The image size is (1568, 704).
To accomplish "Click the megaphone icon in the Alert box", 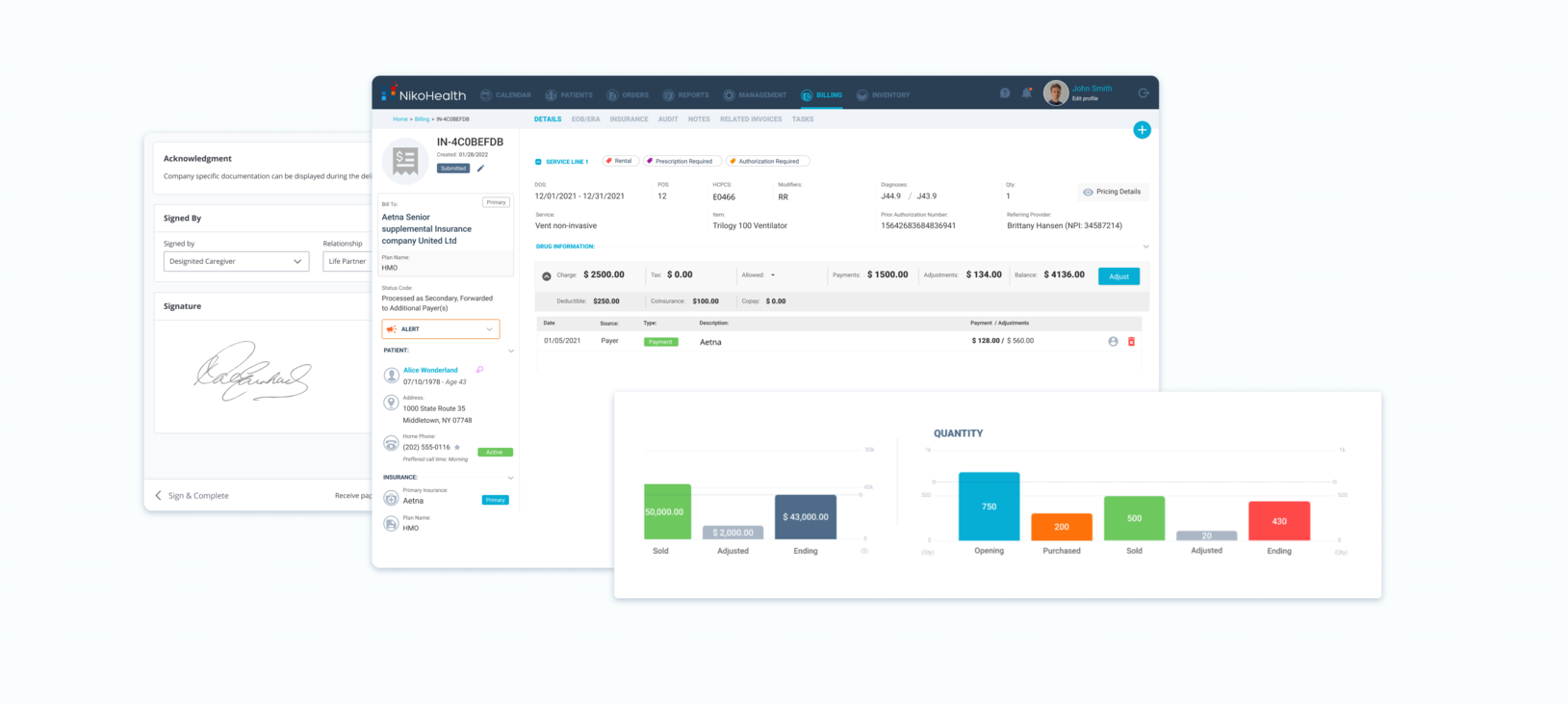I will pyautogui.click(x=391, y=329).
